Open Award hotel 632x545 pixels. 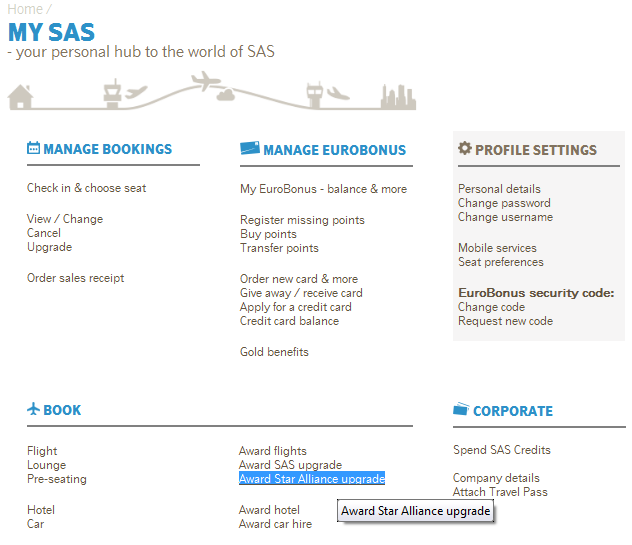(269, 510)
